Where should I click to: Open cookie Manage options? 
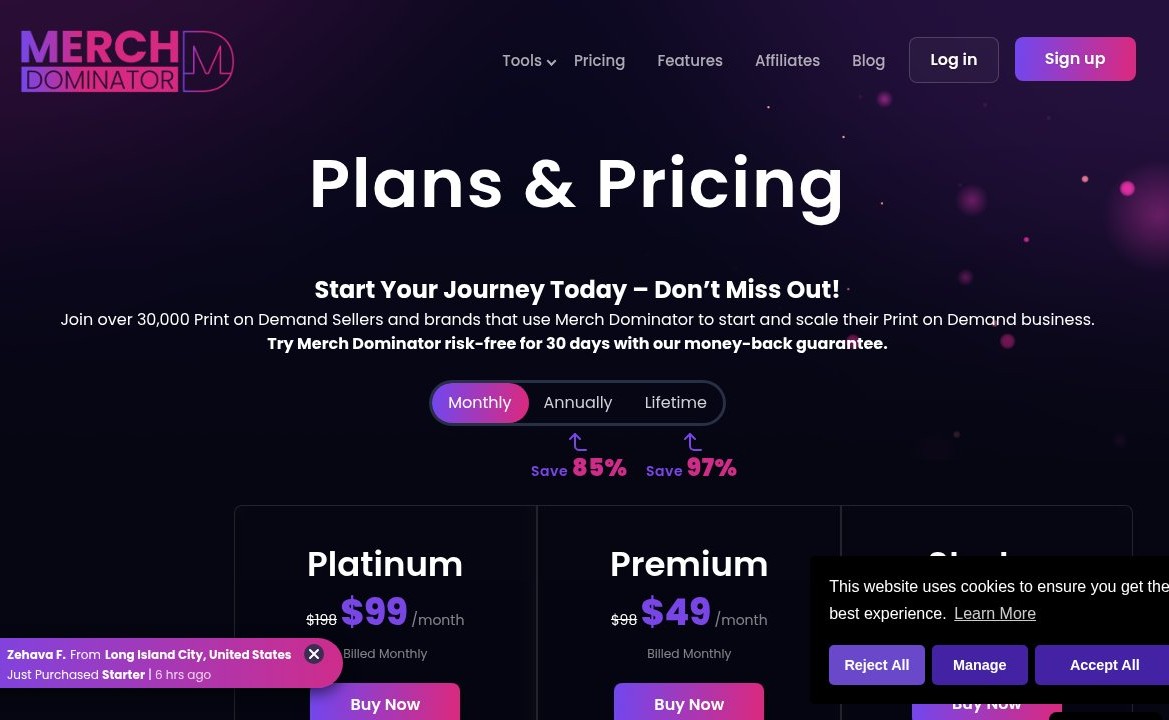pos(980,665)
